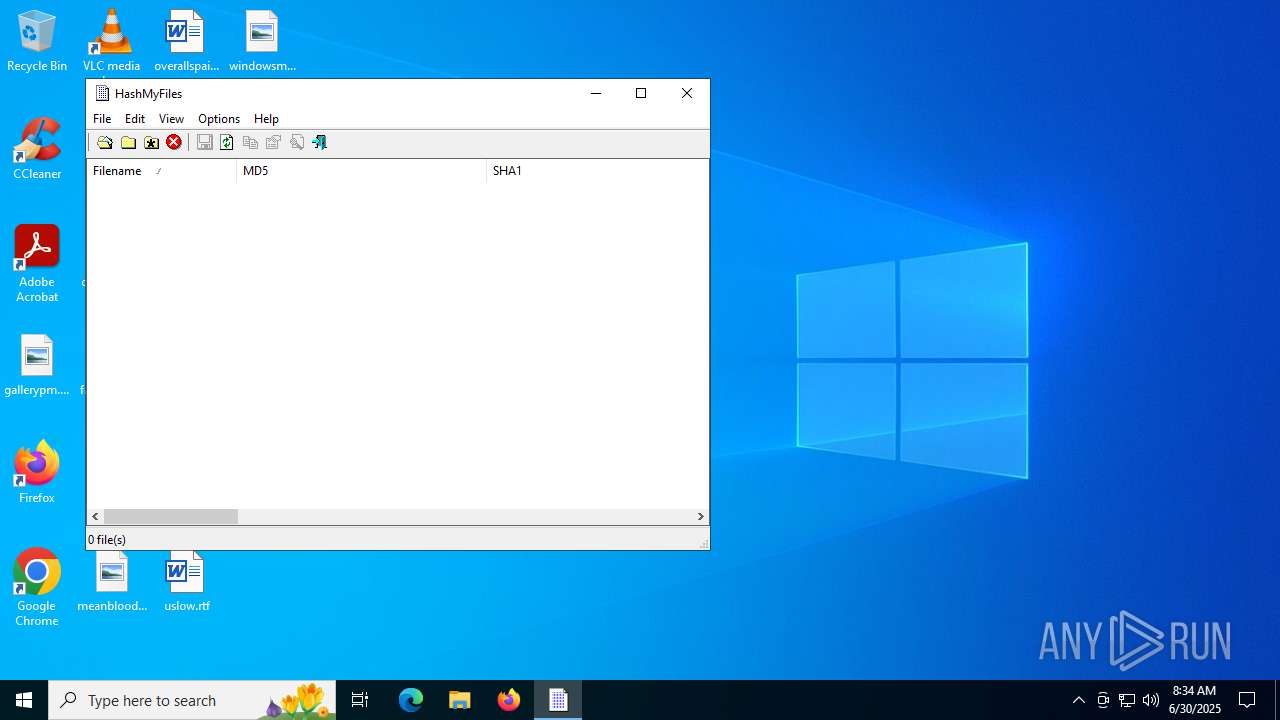Click the taskbar search box

(192, 700)
